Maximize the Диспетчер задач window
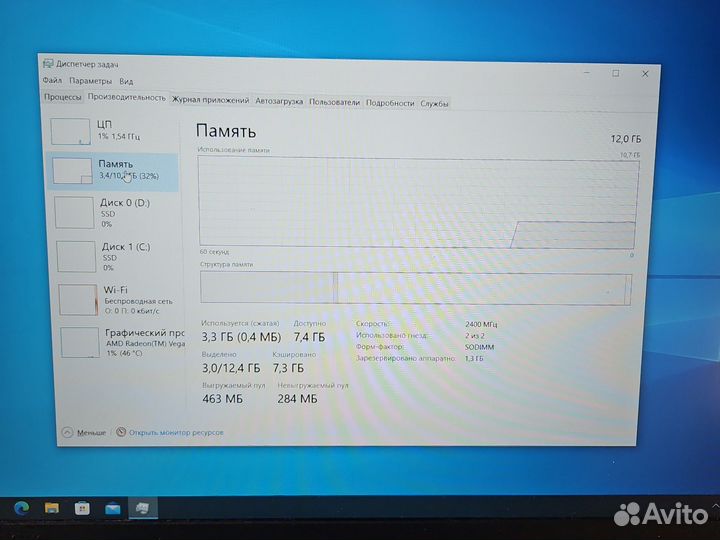This screenshot has height=540, width=720. click(x=616, y=73)
